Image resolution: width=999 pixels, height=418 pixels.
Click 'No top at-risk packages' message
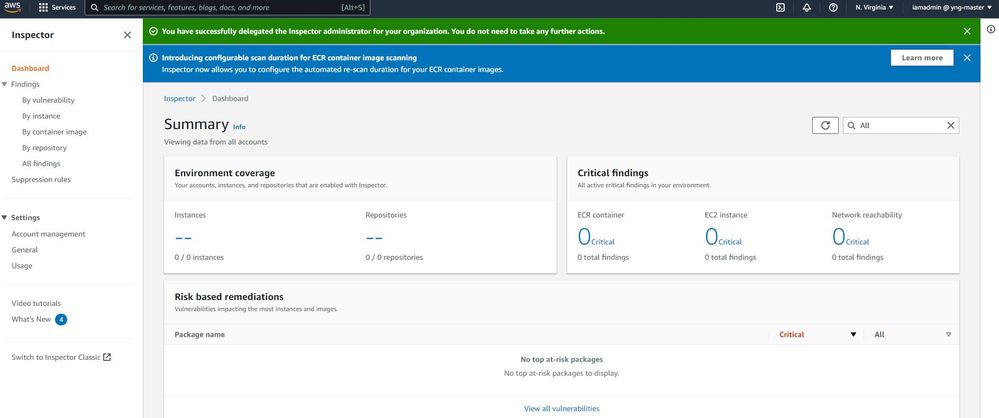click(x=561, y=359)
